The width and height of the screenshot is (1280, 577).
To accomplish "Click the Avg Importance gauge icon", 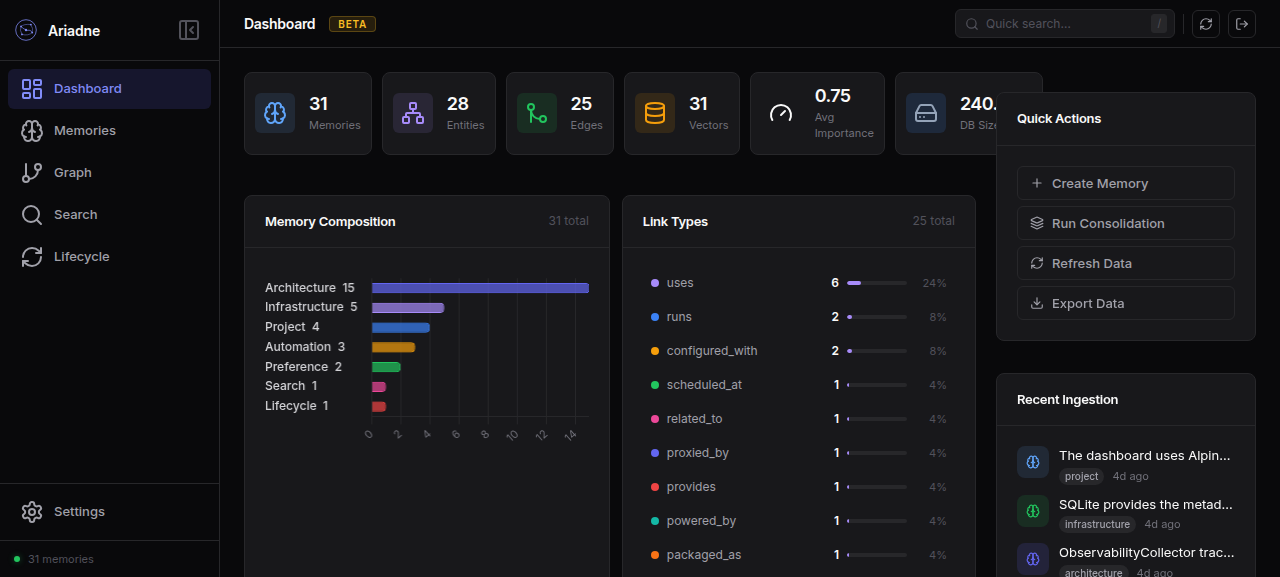I will pos(781,113).
